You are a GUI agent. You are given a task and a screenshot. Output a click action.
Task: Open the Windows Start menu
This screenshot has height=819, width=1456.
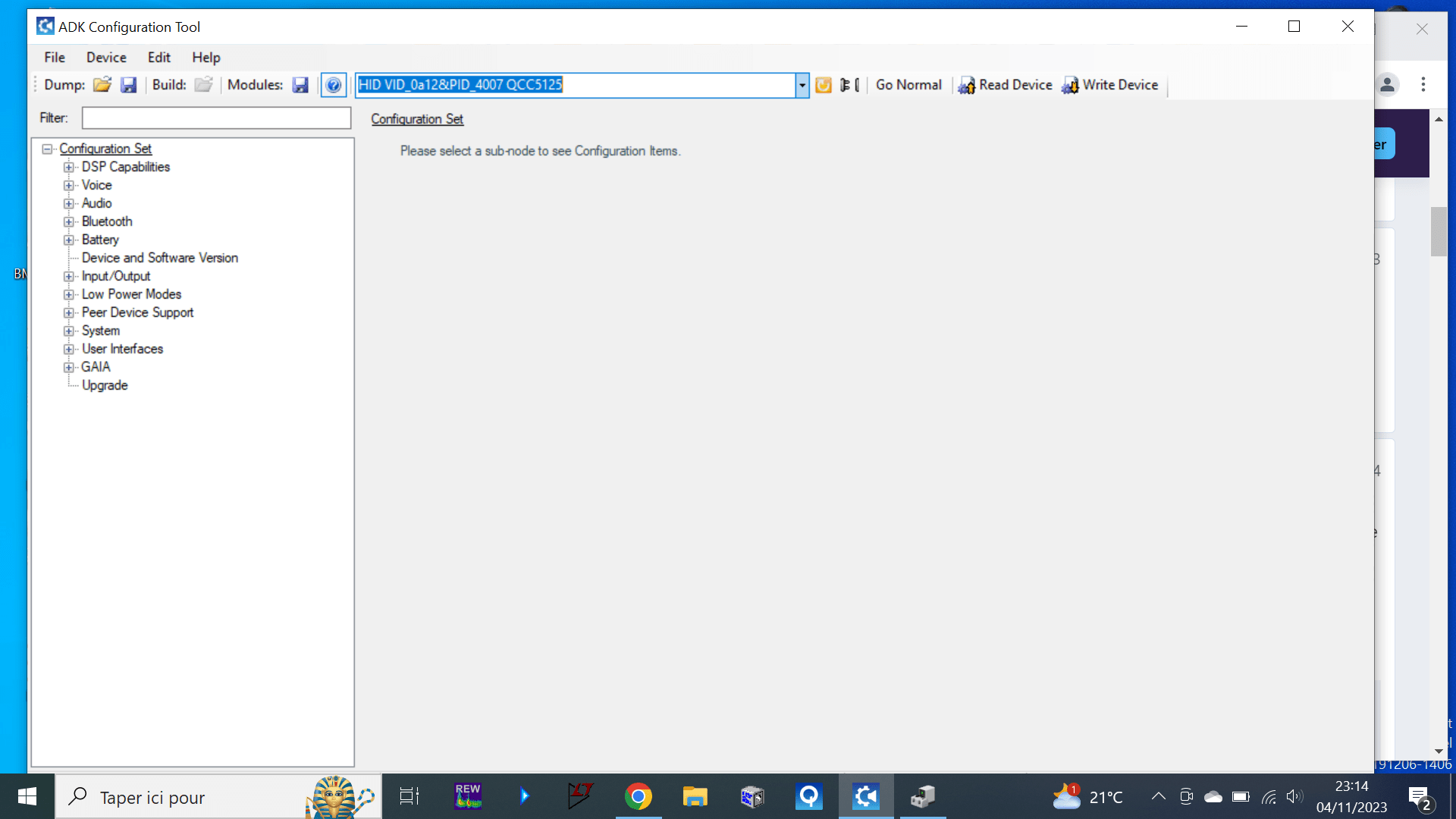click(27, 796)
